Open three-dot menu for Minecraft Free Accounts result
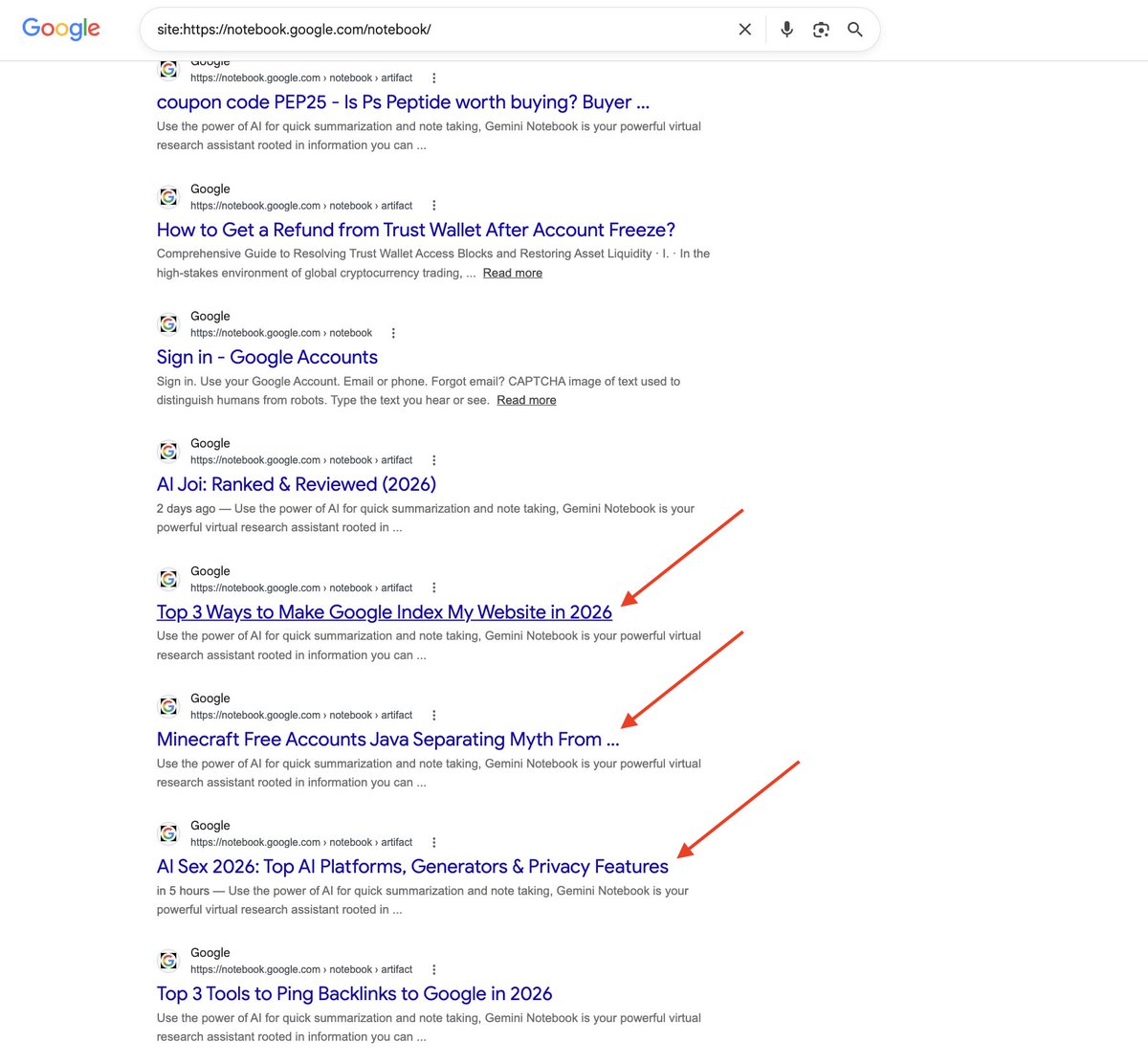This screenshot has height=1064, width=1148. [434, 715]
